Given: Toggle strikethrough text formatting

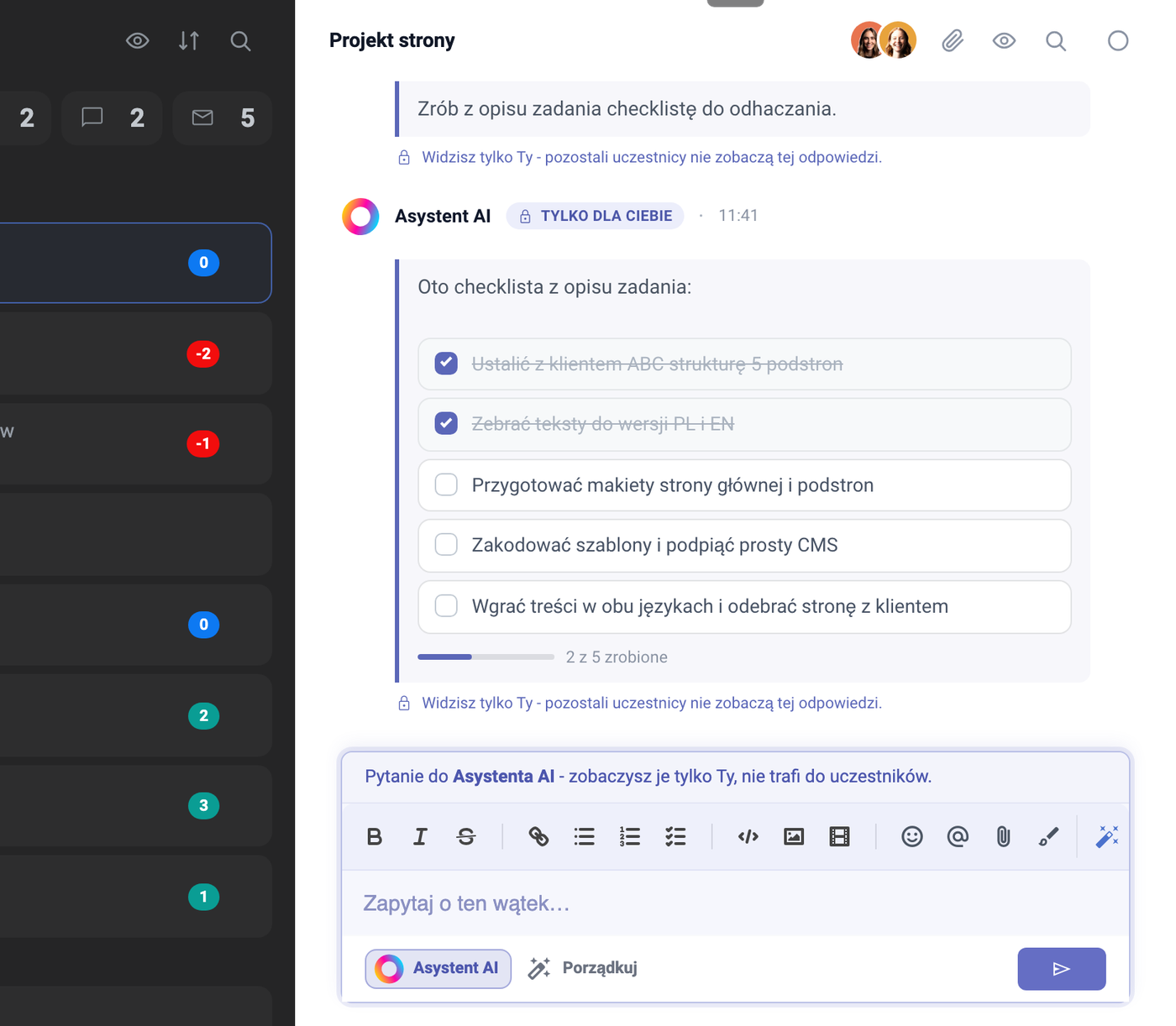Looking at the screenshot, I should 466,836.
